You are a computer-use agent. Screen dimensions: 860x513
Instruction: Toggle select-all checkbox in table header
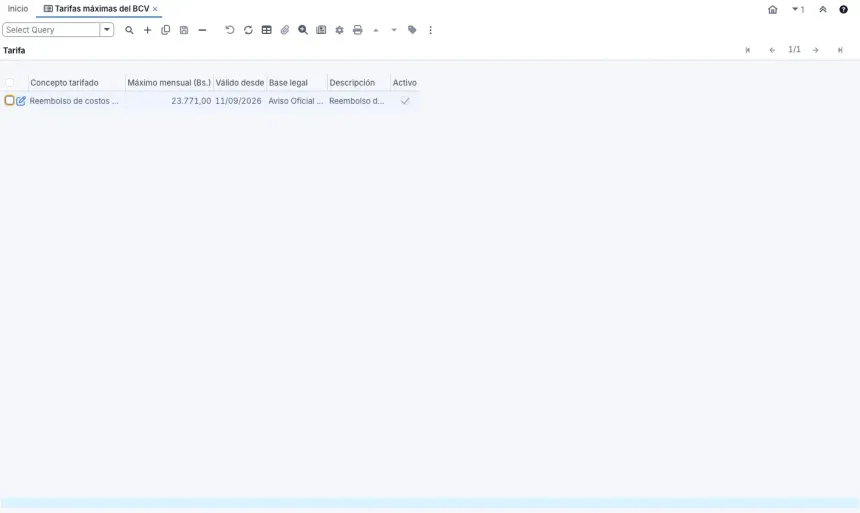coord(10,82)
